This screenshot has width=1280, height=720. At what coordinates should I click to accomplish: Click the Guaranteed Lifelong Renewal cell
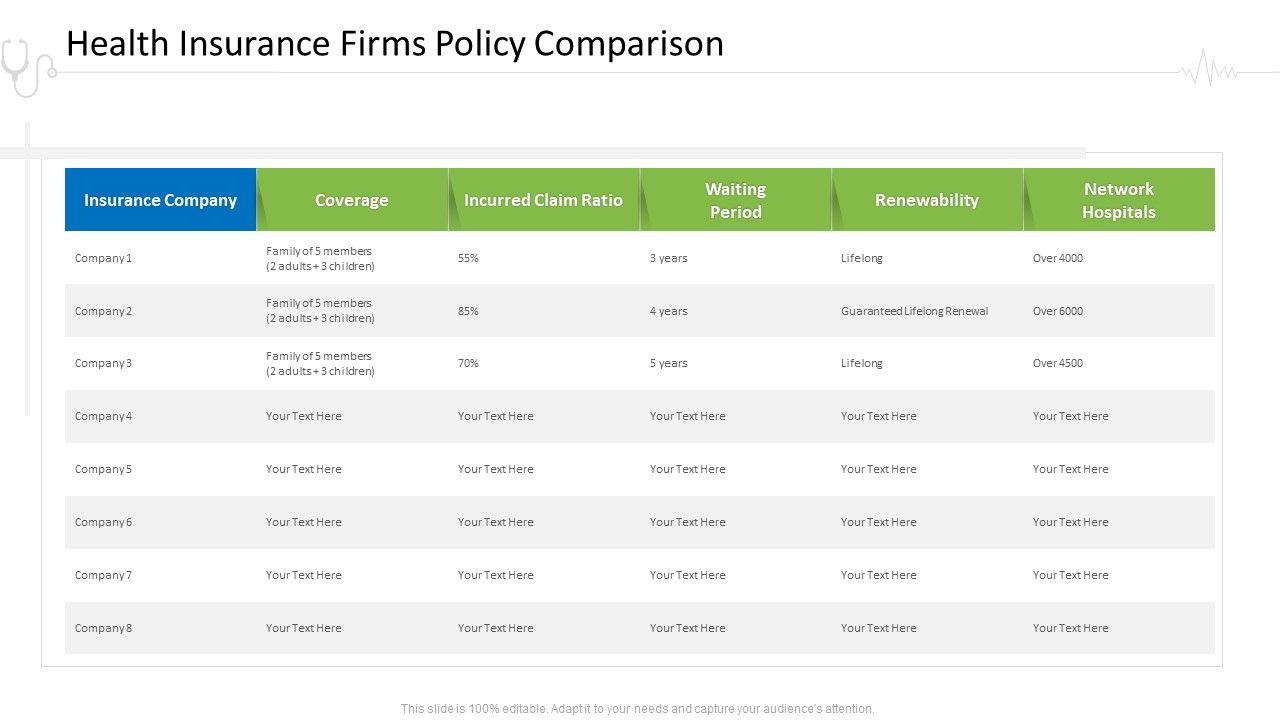point(914,311)
